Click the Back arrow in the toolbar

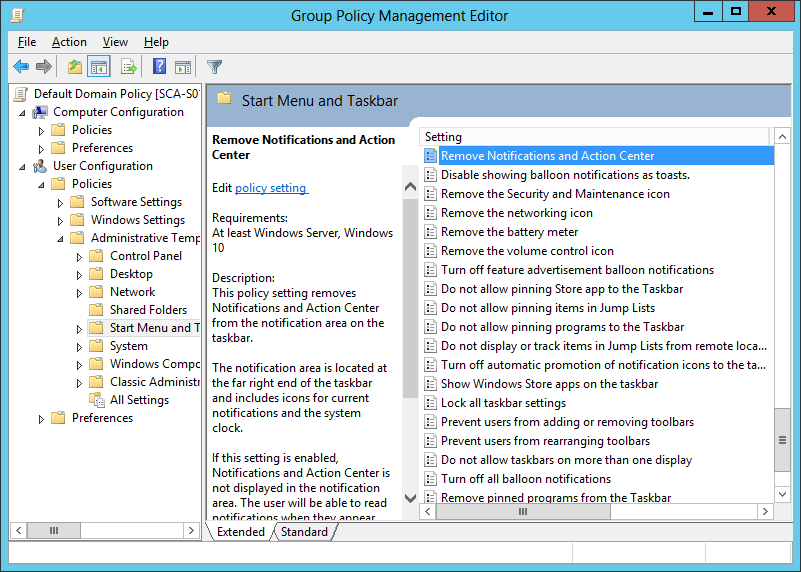coord(20,67)
